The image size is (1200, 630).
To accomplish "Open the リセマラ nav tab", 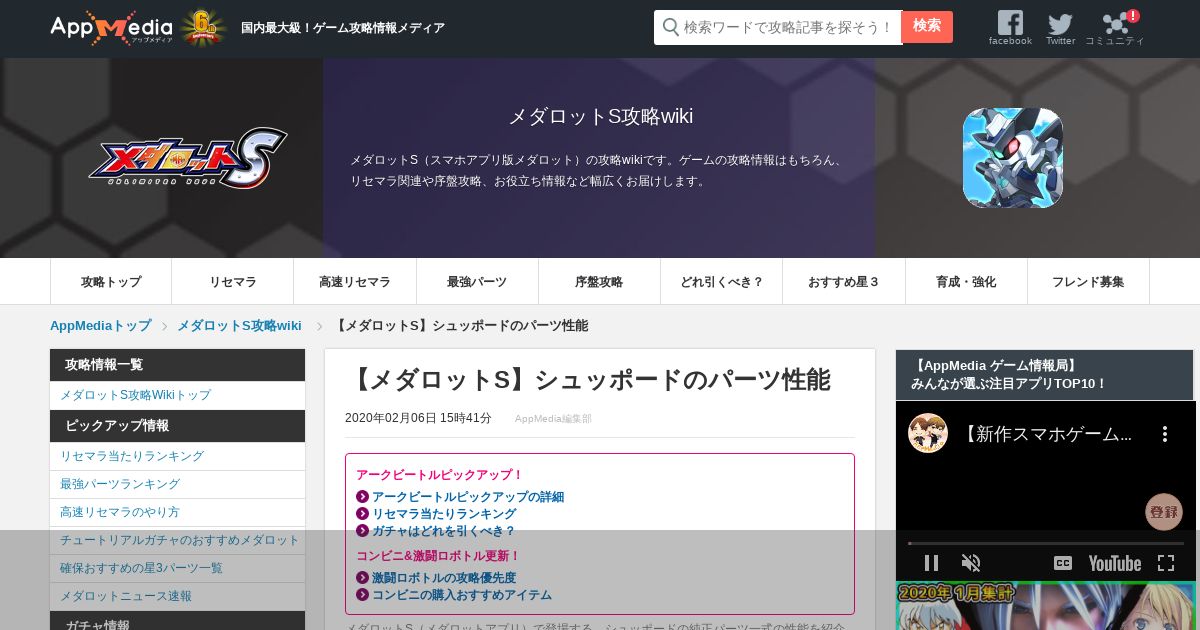I will [233, 281].
